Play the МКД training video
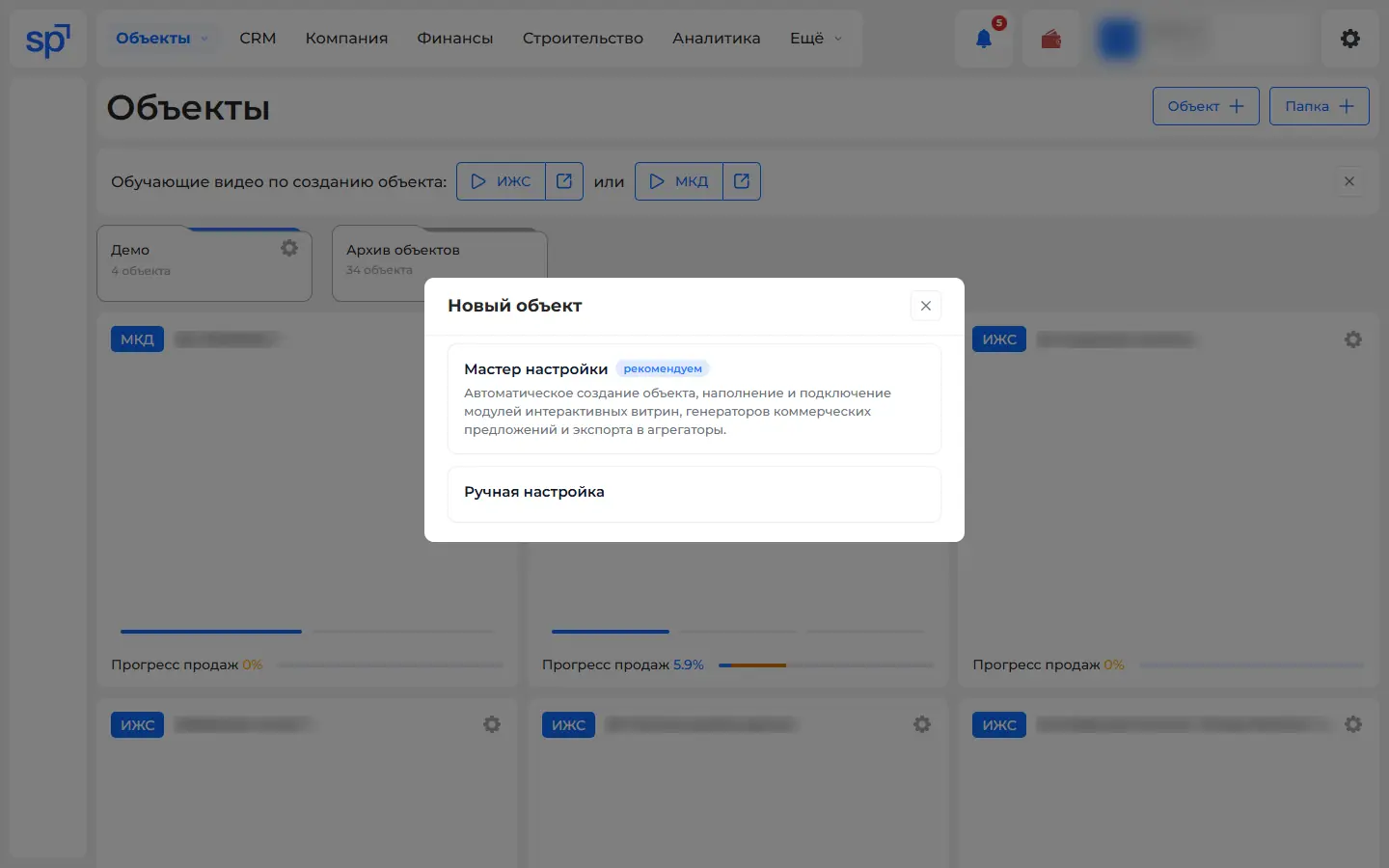1389x868 pixels. point(679,181)
